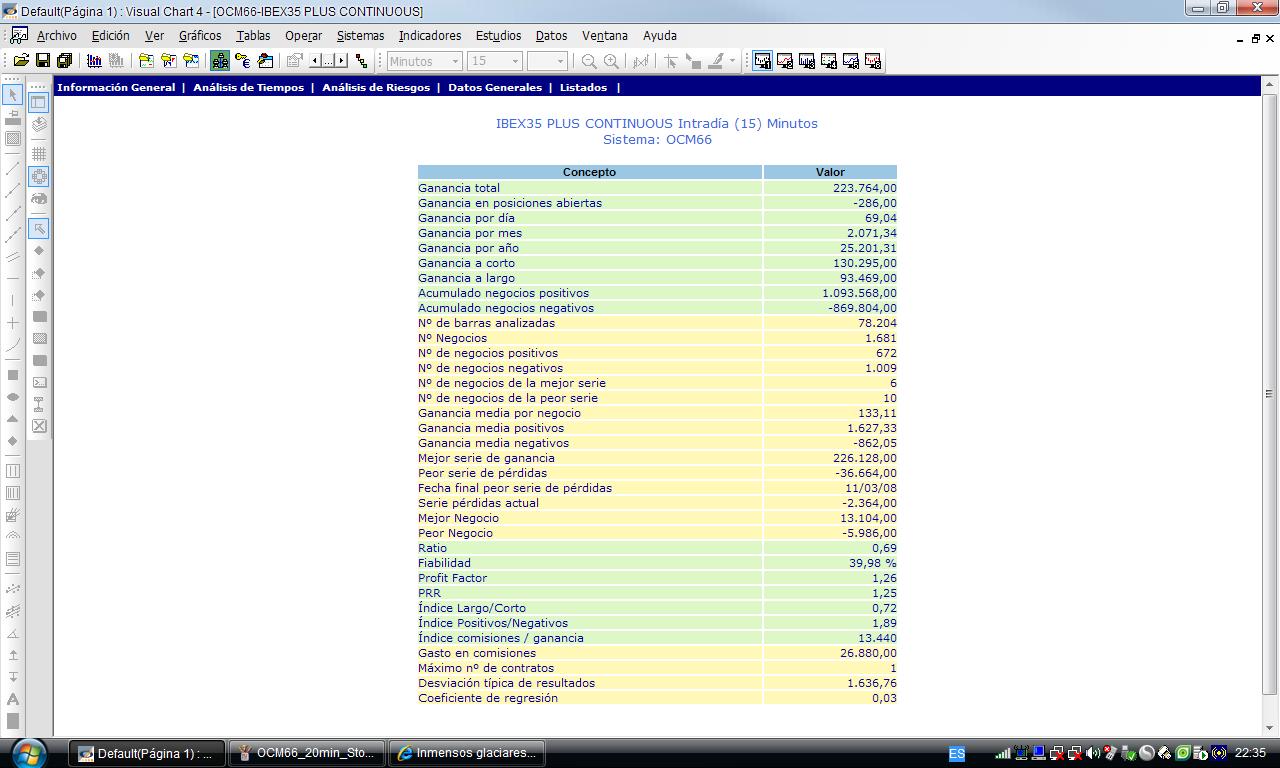Open the Minutos time unit dropdown
The height and width of the screenshot is (768, 1280).
[455, 61]
